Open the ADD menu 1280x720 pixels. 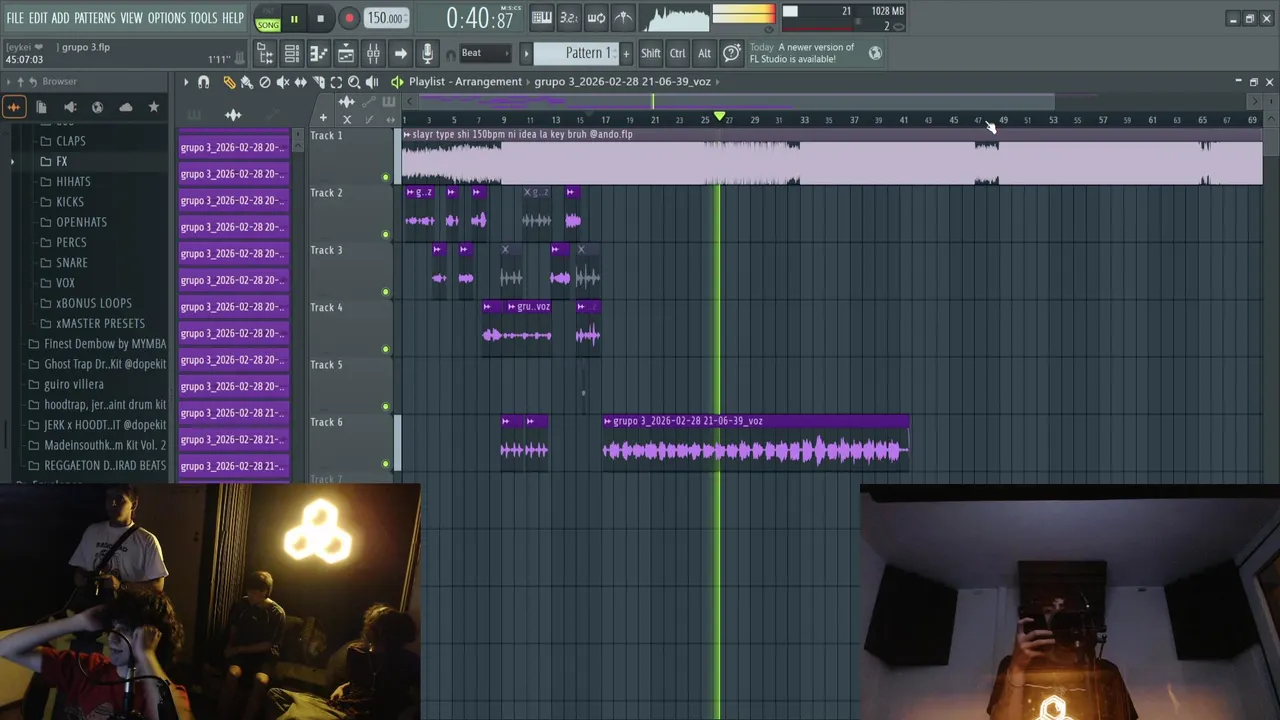point(61,18)
